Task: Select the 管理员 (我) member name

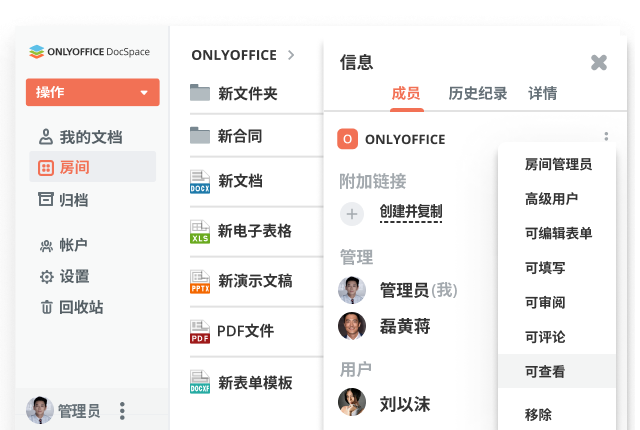Action: pos(418,290)
